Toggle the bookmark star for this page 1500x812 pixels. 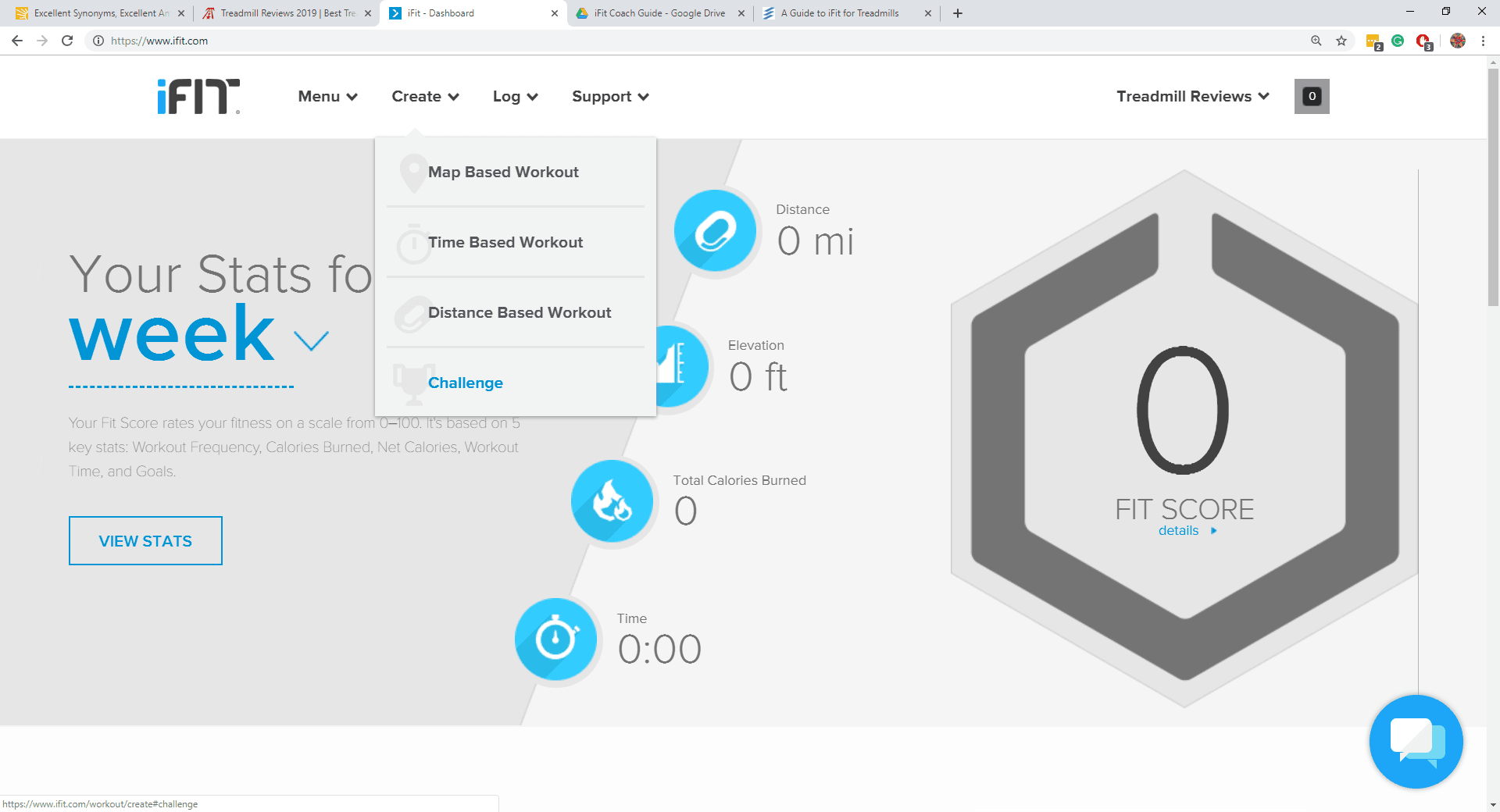1341,41
